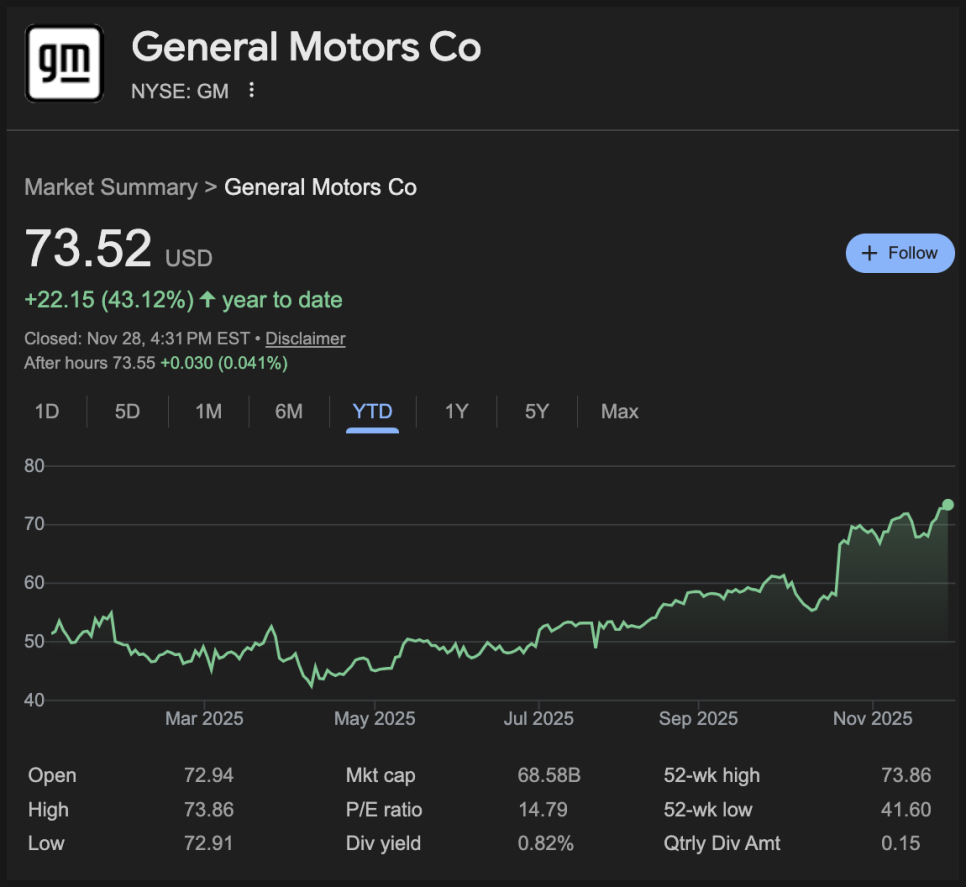
Task: Open the Disclaimer link
Action: 305,339
